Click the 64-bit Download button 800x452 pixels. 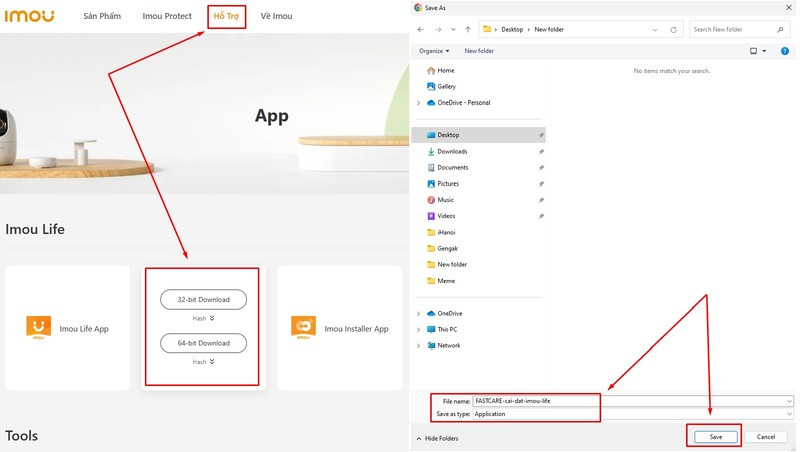(x=204, y=343)
